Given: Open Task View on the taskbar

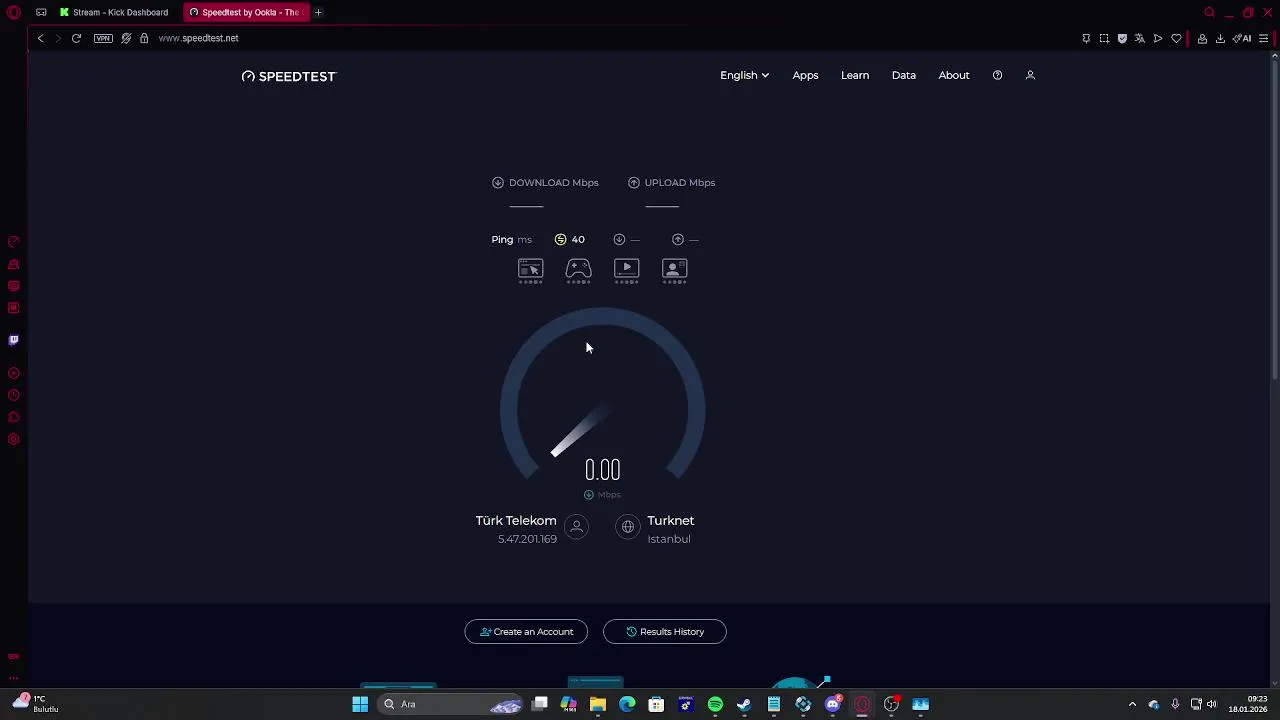Looking at the screenshot, I should [540, 704].
